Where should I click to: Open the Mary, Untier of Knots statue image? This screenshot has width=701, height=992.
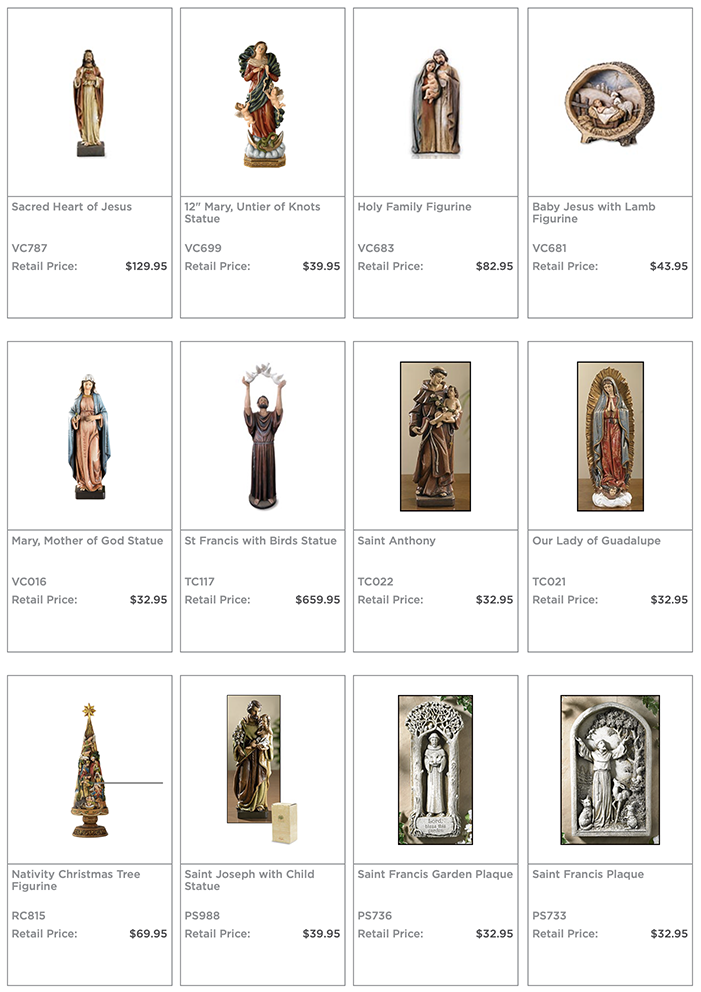(x=263, y=104)
